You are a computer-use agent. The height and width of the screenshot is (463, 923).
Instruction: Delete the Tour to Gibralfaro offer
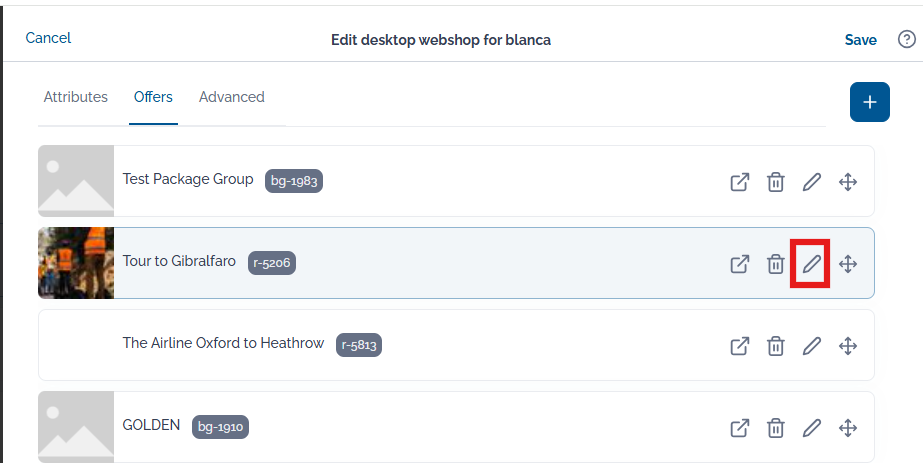coord(776,264)
